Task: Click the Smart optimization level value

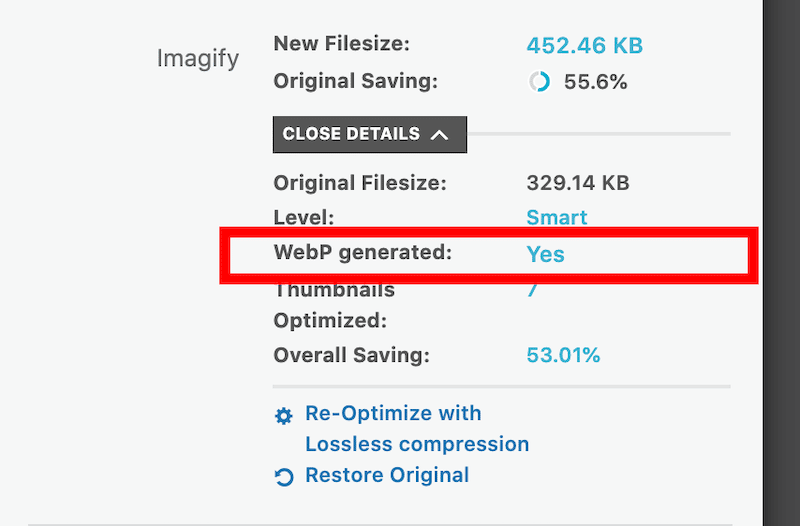Action: pos(557,217)
